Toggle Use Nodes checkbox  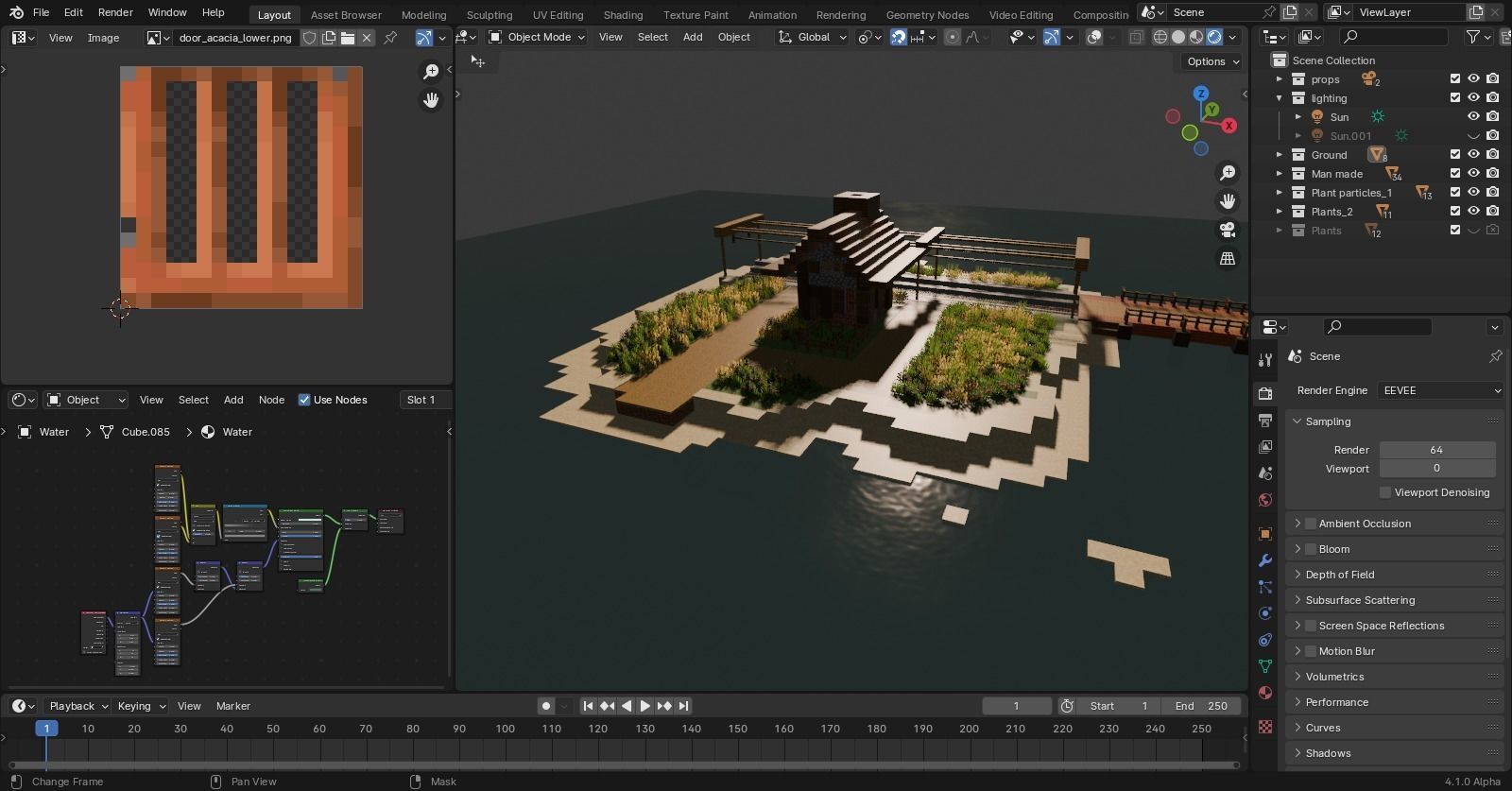tap(304, 400)
